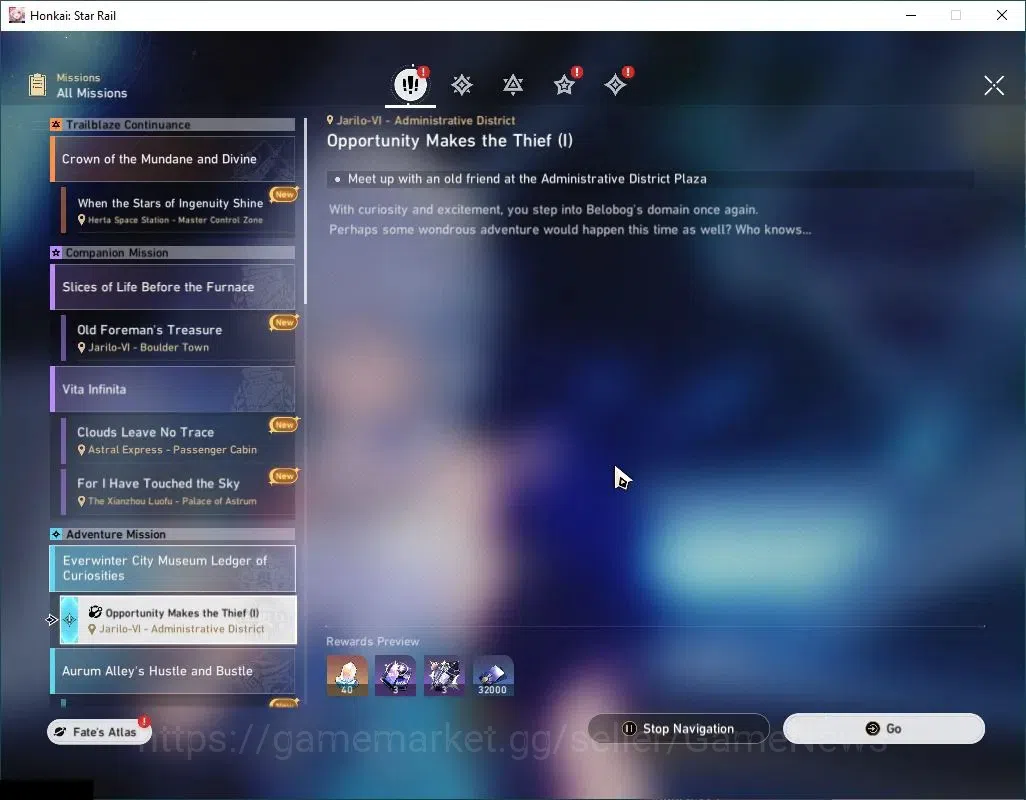Click the Fate's Atlas planet icon

60,732
